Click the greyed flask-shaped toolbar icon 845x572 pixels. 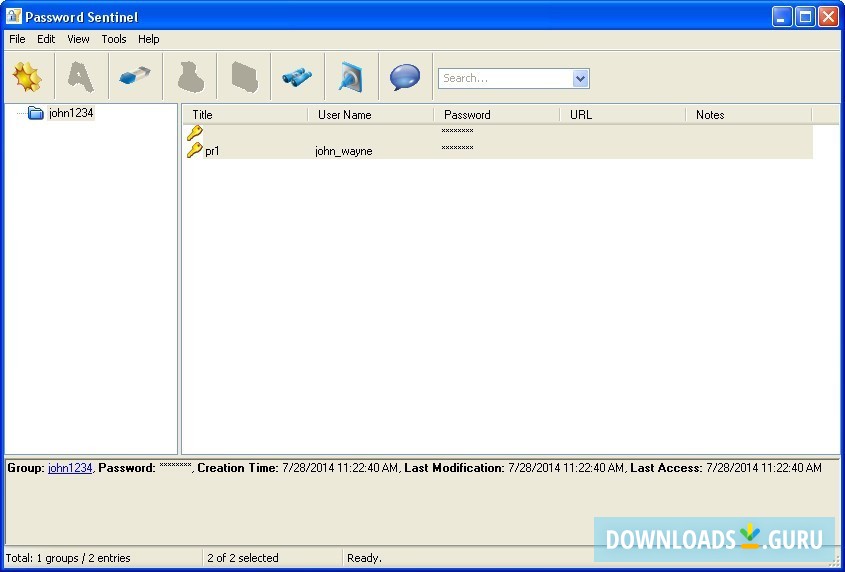click(191, 77)
